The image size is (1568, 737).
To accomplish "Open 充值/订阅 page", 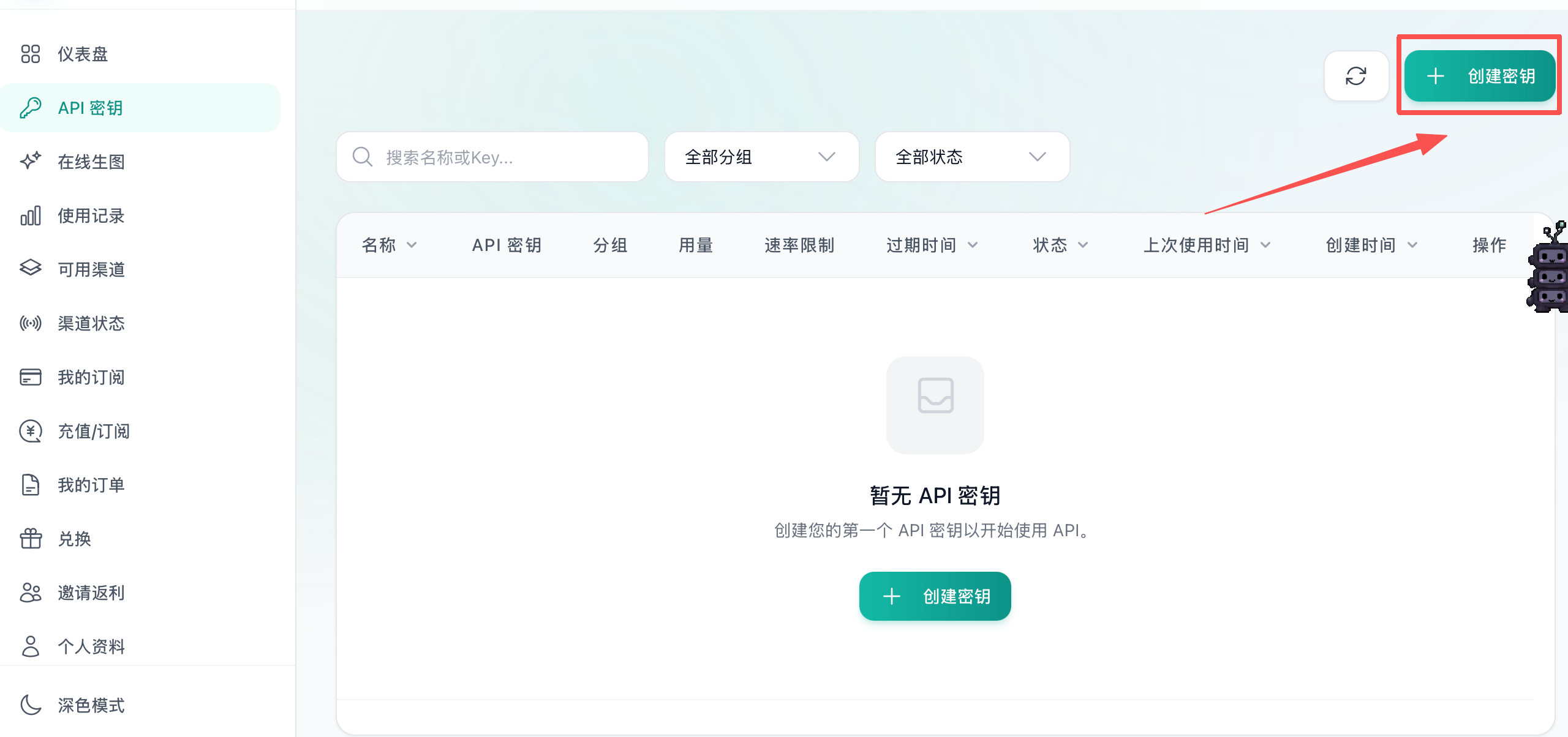I will 140,431.
